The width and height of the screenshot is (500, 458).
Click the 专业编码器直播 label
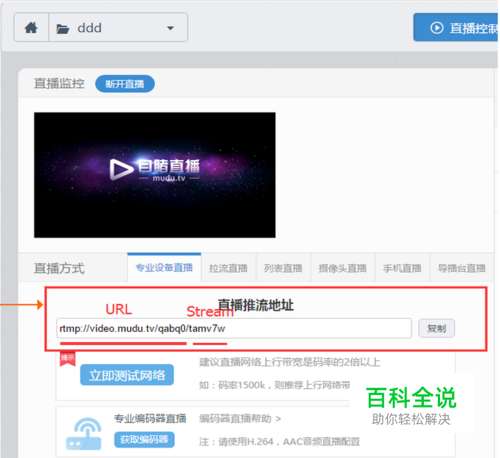pos(150,418)
